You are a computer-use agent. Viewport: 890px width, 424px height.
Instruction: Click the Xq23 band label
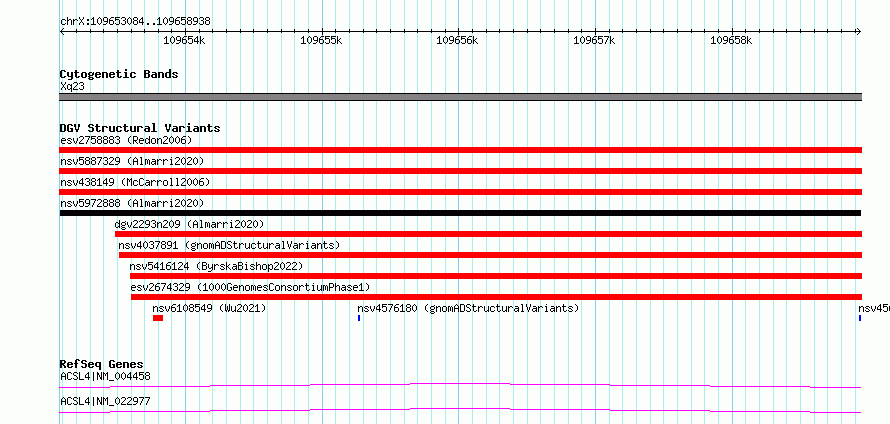click(x=72, y=87)
